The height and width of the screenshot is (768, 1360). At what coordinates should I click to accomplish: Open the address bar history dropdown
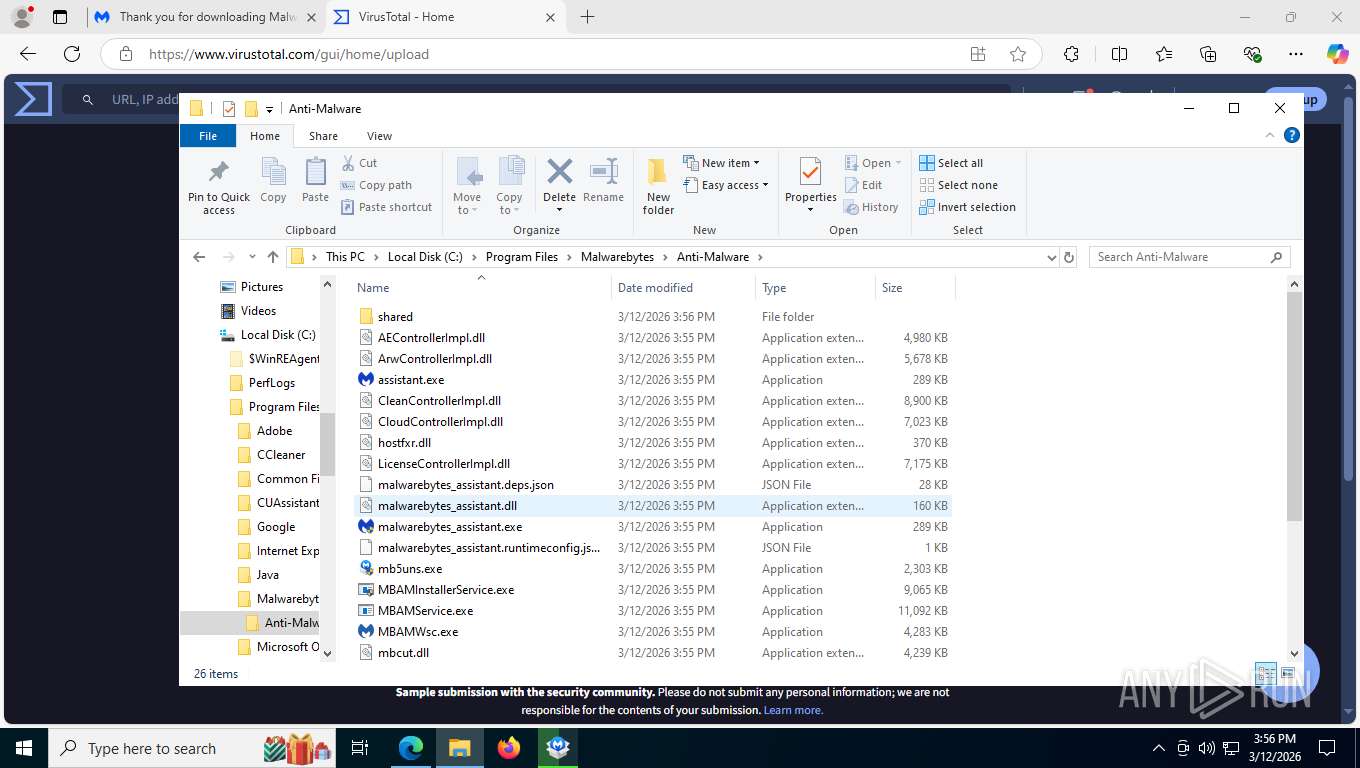point(1051,257)
